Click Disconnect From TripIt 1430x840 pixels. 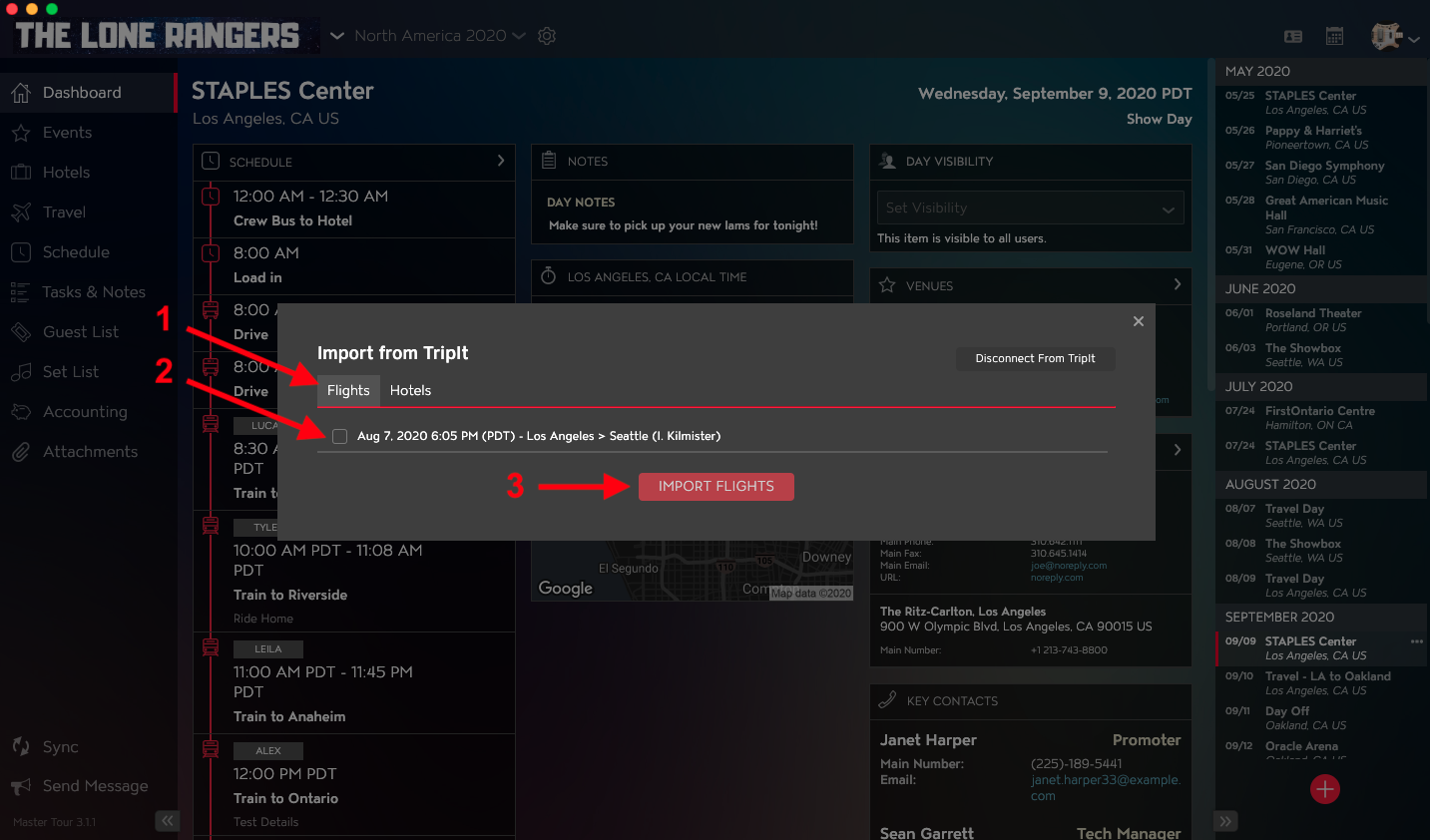[x=1035, y=359]
